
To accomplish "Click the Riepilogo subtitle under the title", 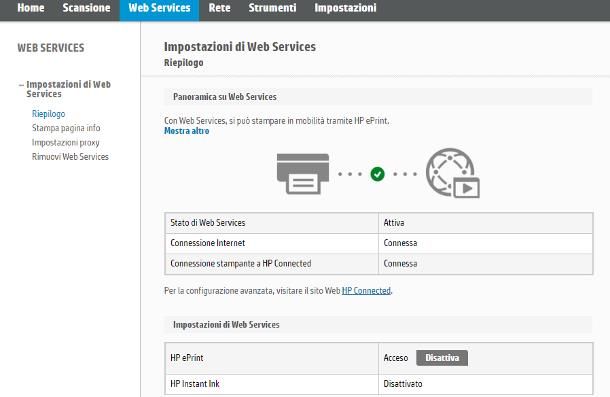I will pyautogui.click(x=184, y=63).
